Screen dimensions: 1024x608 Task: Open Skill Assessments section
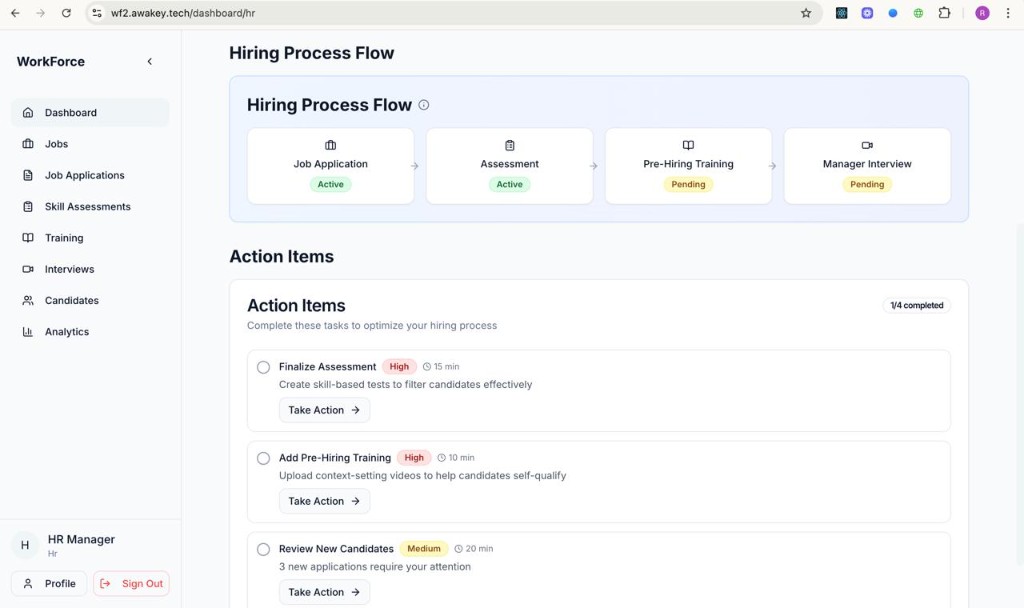90,206
